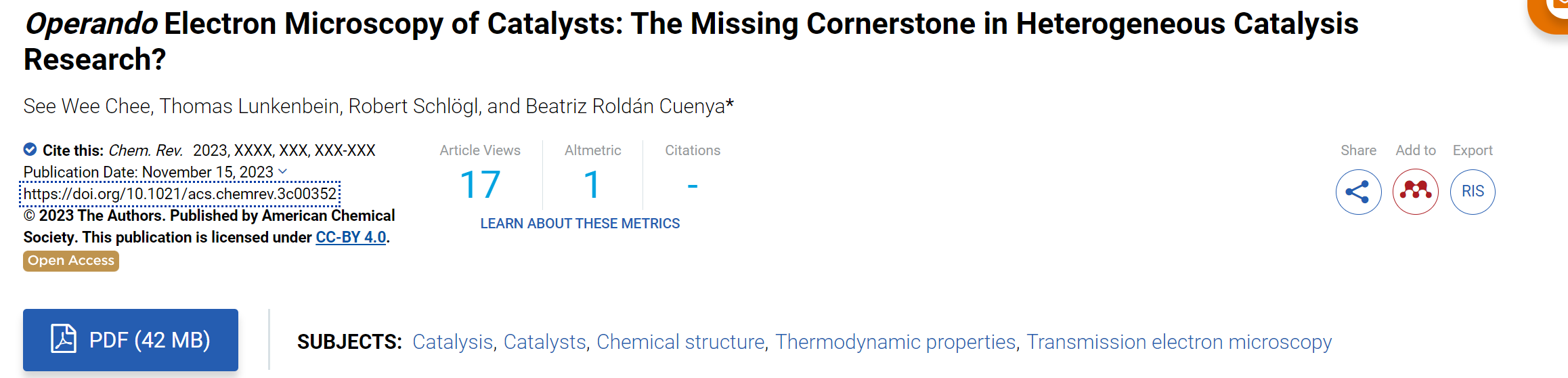Expand the publication date chevron
The height and width of the screenshot is (378, 1568).
point(283,171)
